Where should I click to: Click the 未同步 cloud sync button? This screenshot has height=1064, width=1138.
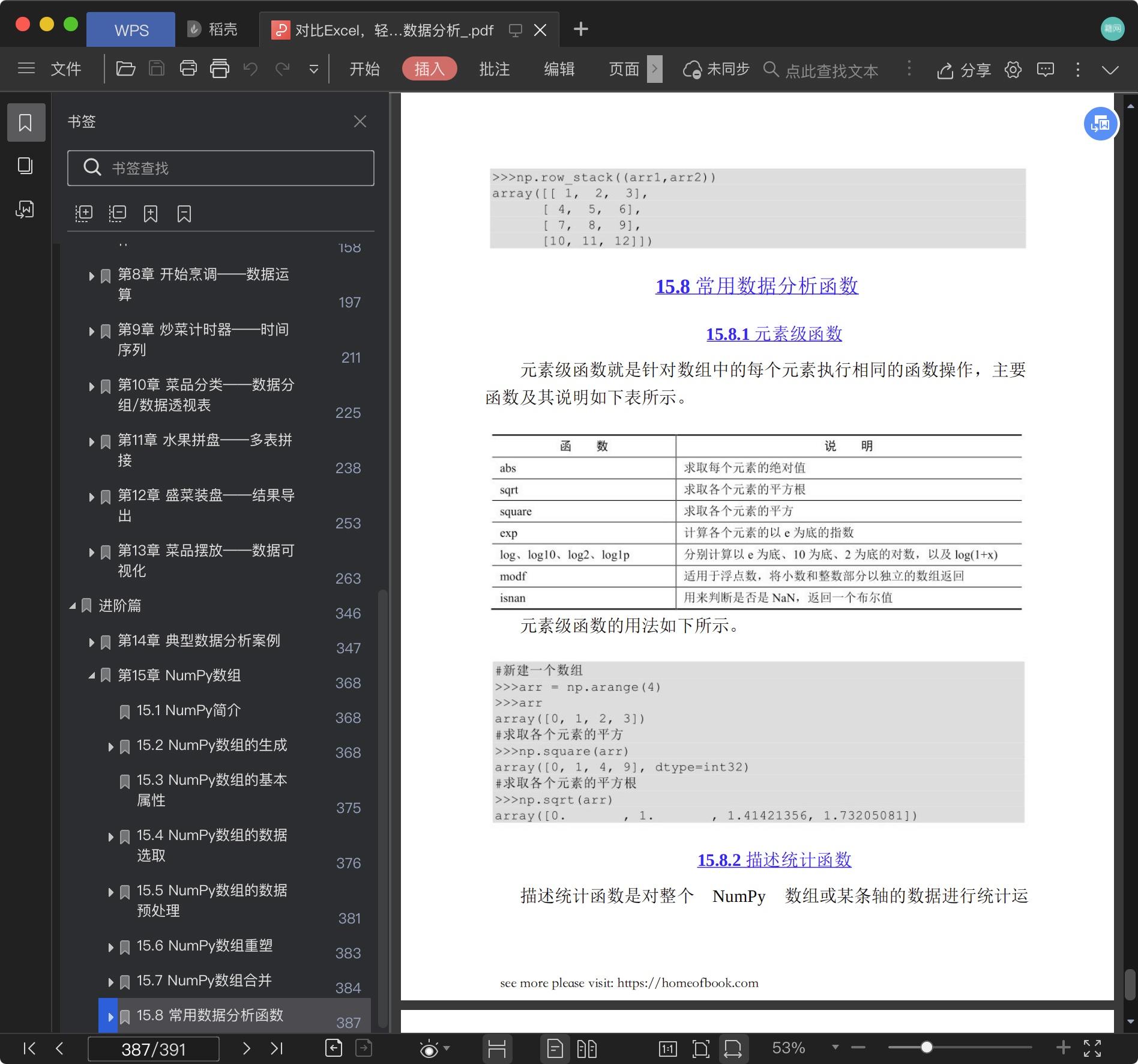pos(717,70)
